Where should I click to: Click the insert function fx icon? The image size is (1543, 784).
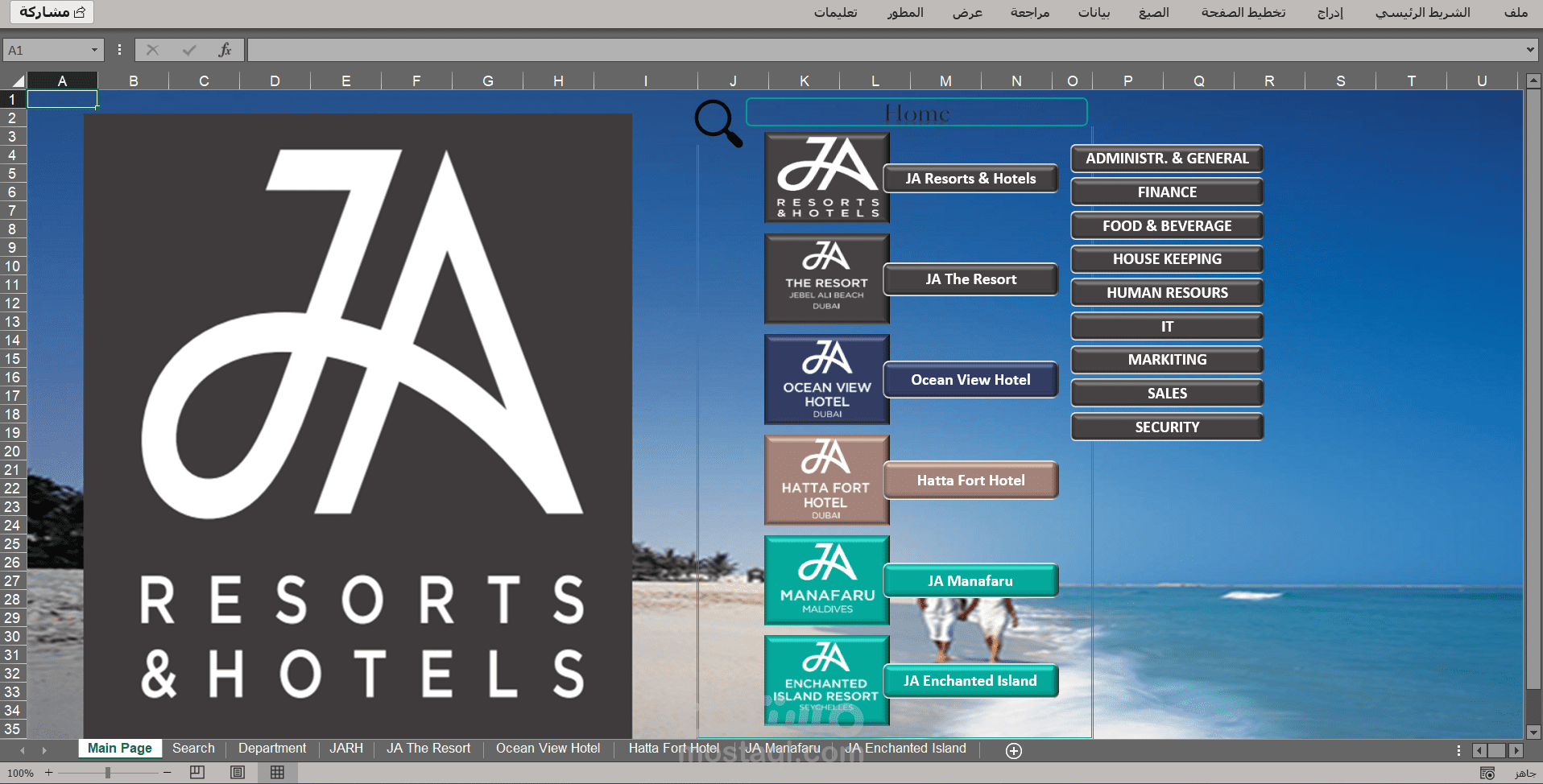pyautogui.click(x=225, y=50)
